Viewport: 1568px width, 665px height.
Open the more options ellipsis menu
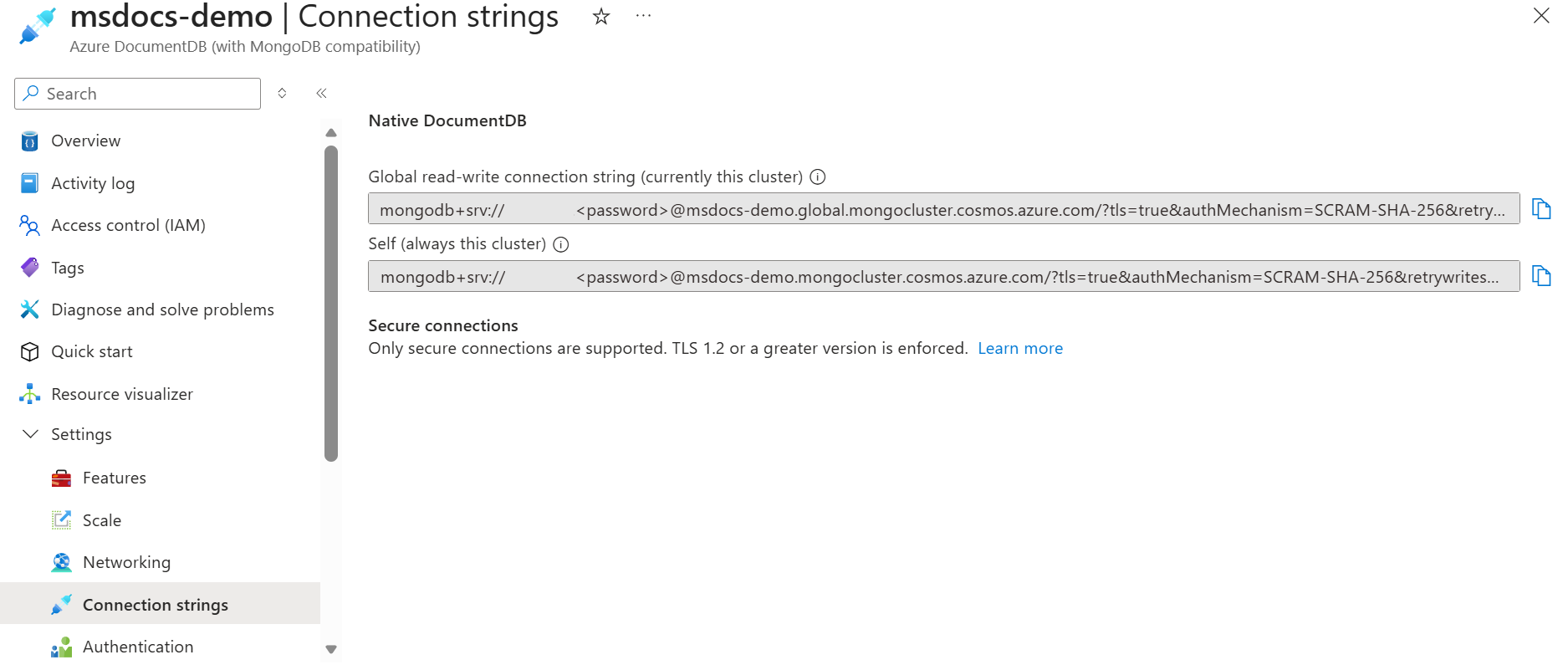coord(642,16)
